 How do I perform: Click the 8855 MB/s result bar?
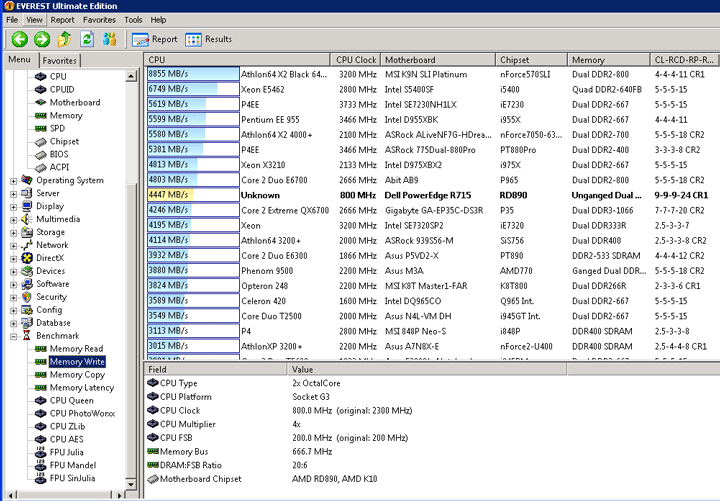click(193, 74)
